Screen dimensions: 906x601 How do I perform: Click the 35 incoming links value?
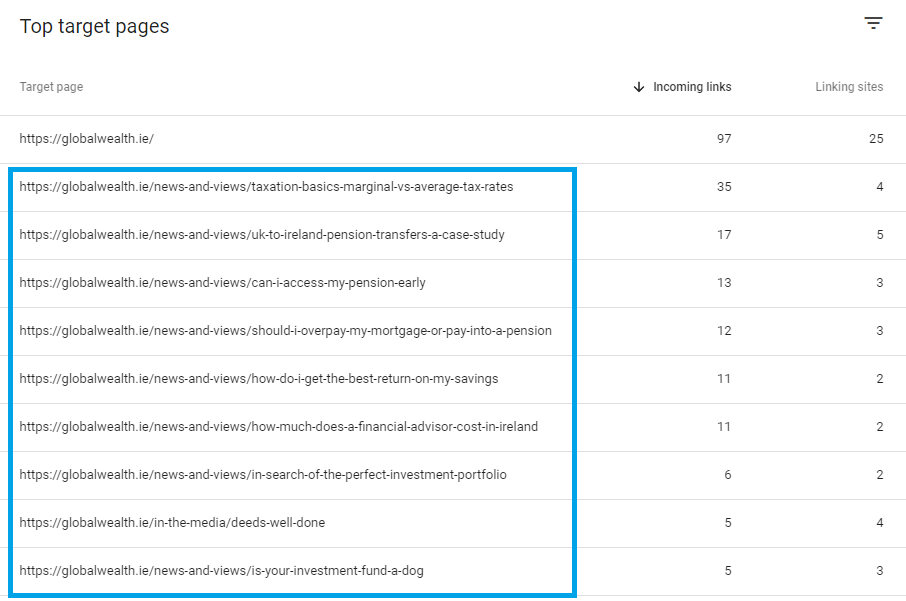723,187
